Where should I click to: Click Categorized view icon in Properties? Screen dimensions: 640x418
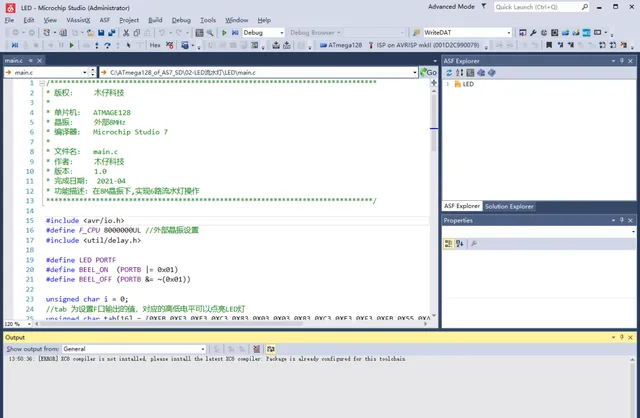pos(449,244)
